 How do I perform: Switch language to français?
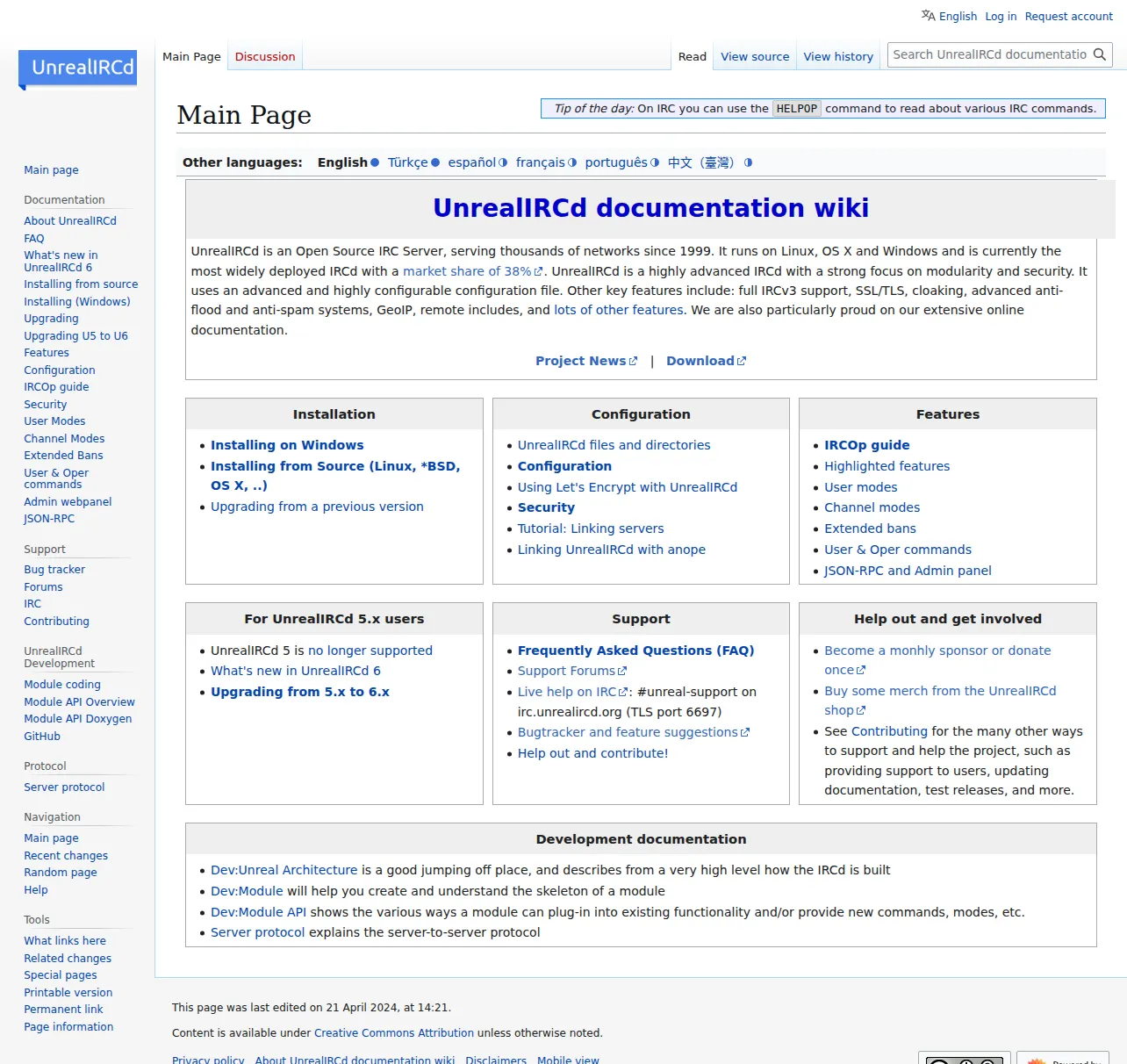coord(540,162)
